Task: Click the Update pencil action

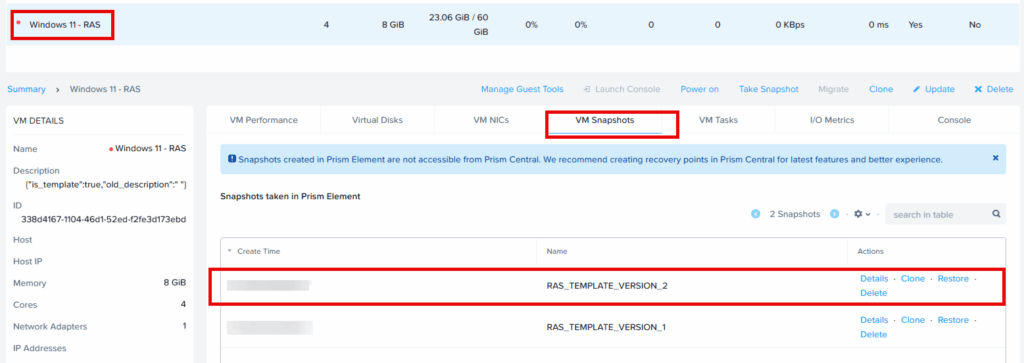Action: point(934,89)
